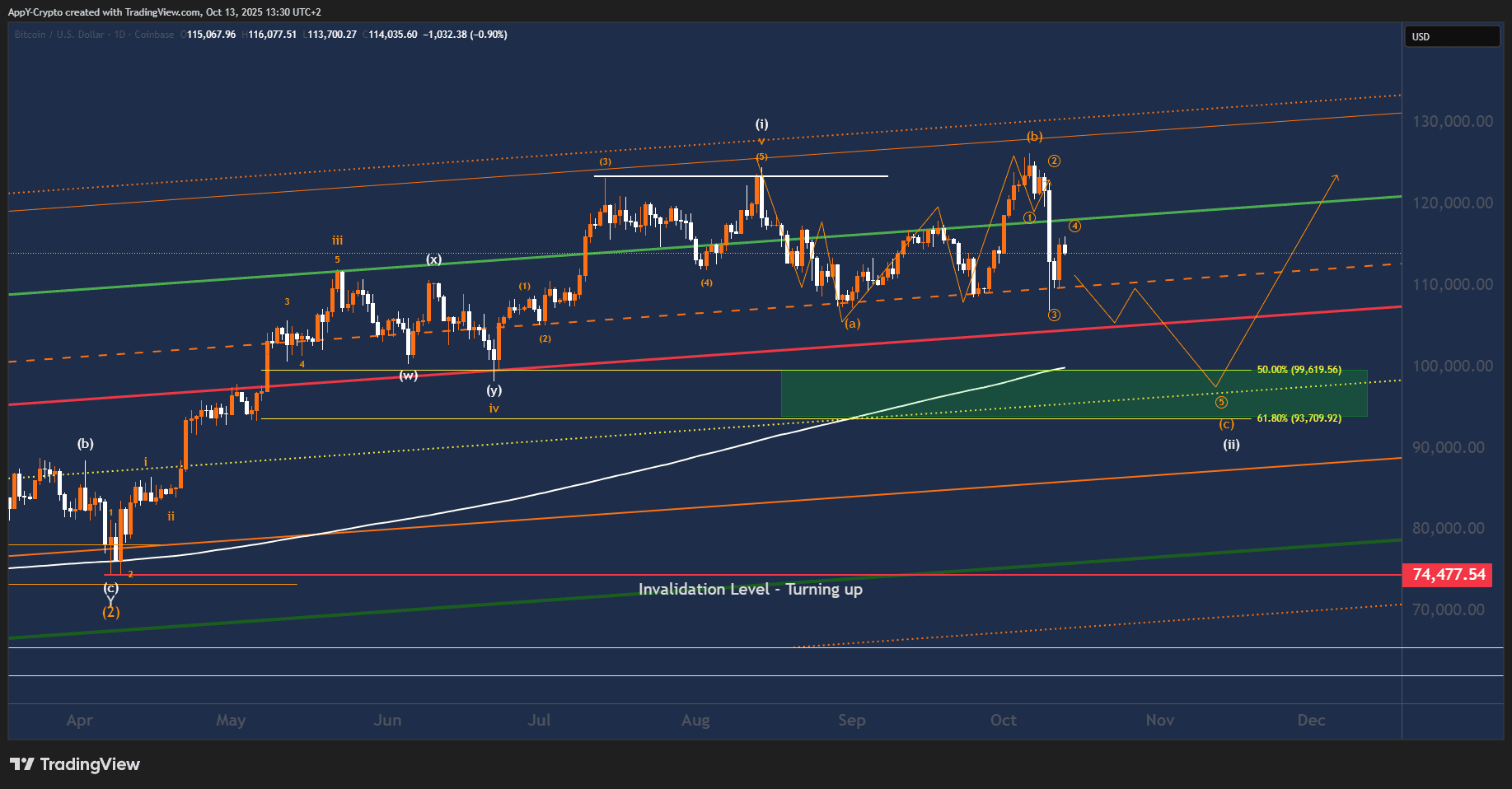Click the Sep label on time axis
The width and height of the screenshot is (1512, 789).
coord(851,720)
